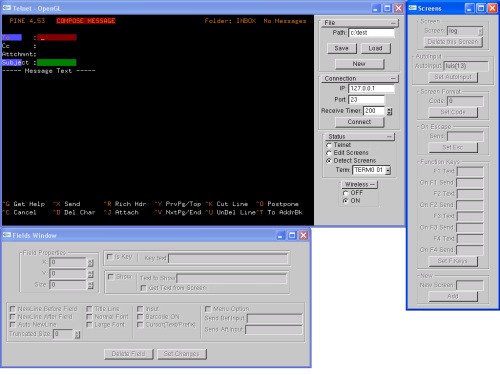Click the IP address input field

(371, 88)
